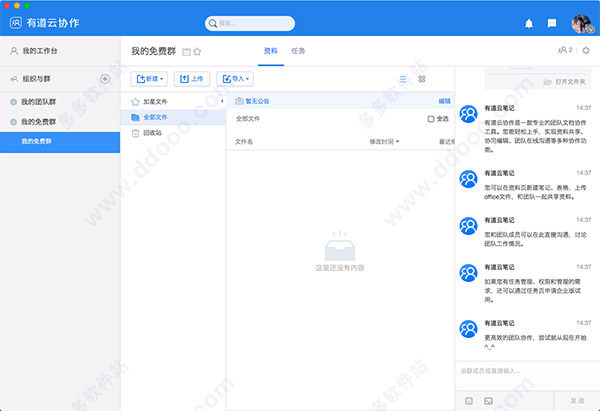
Task: Collapse the file navigation panel arrow
Action: (x=222, y=101)
